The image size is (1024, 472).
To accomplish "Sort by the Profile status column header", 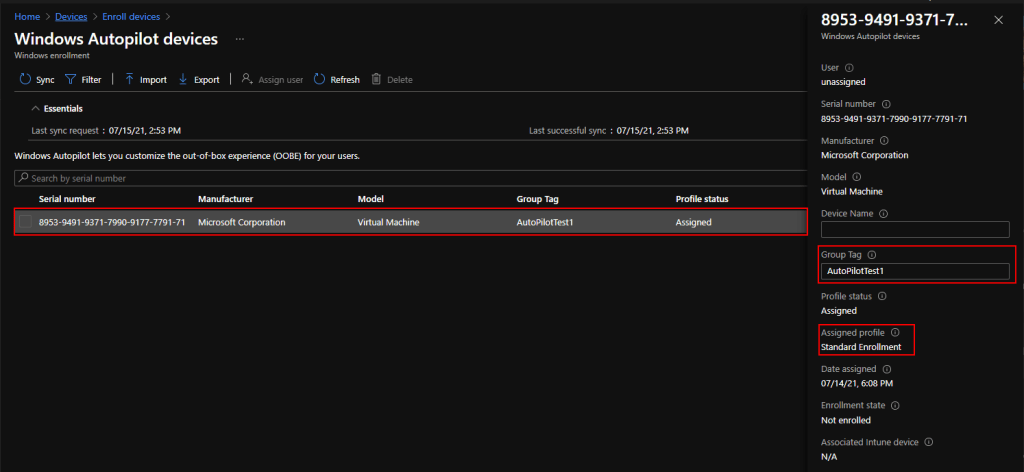I will 702,199.
